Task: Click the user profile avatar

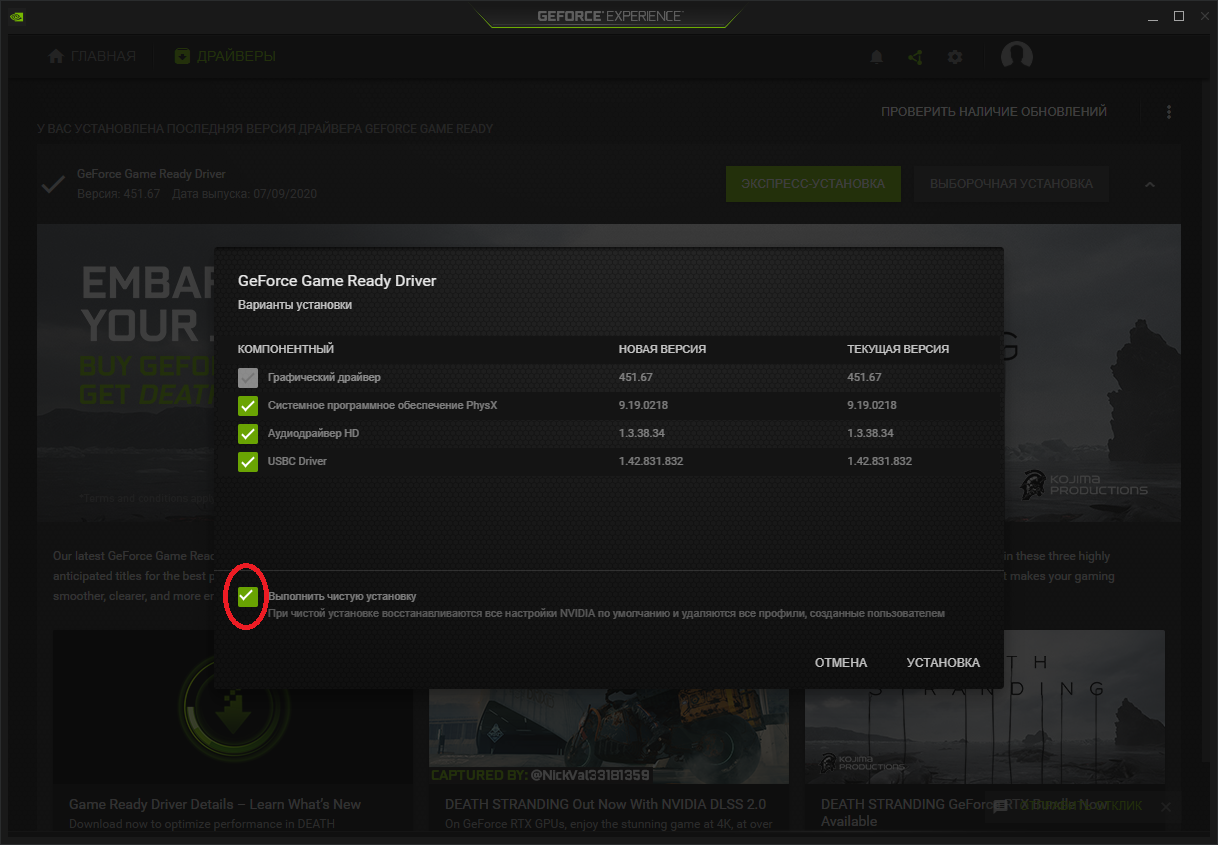Action: [x=1017, y=56]
